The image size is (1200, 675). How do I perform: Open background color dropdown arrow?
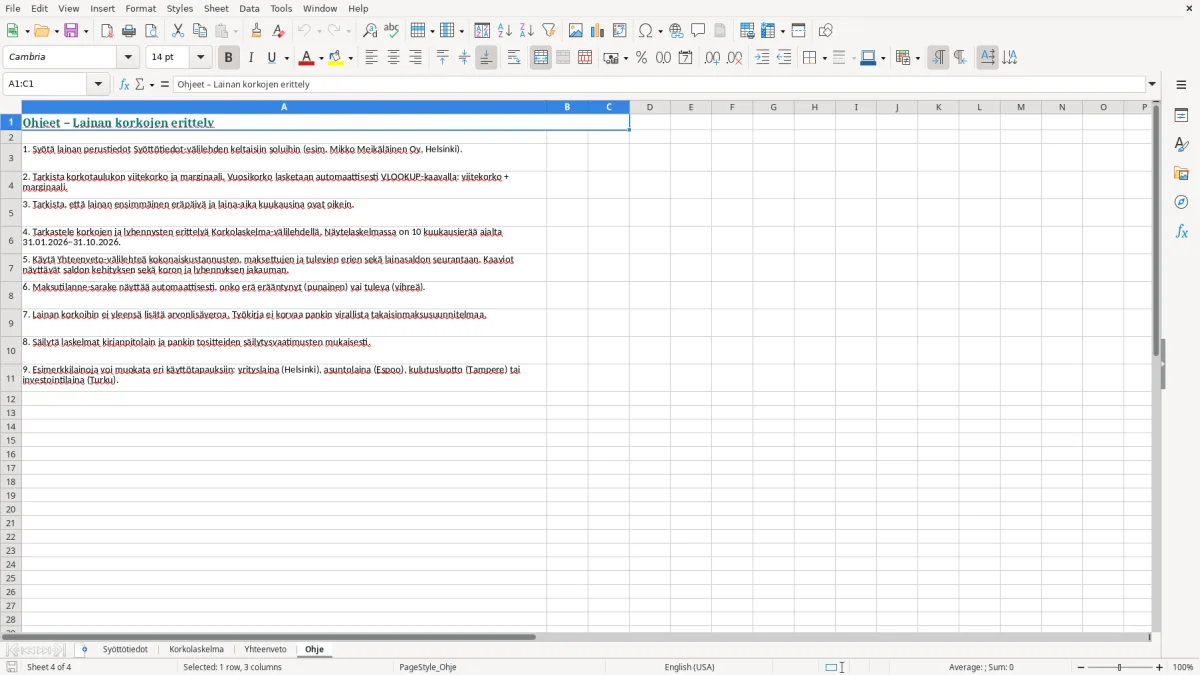pos(350,58)
